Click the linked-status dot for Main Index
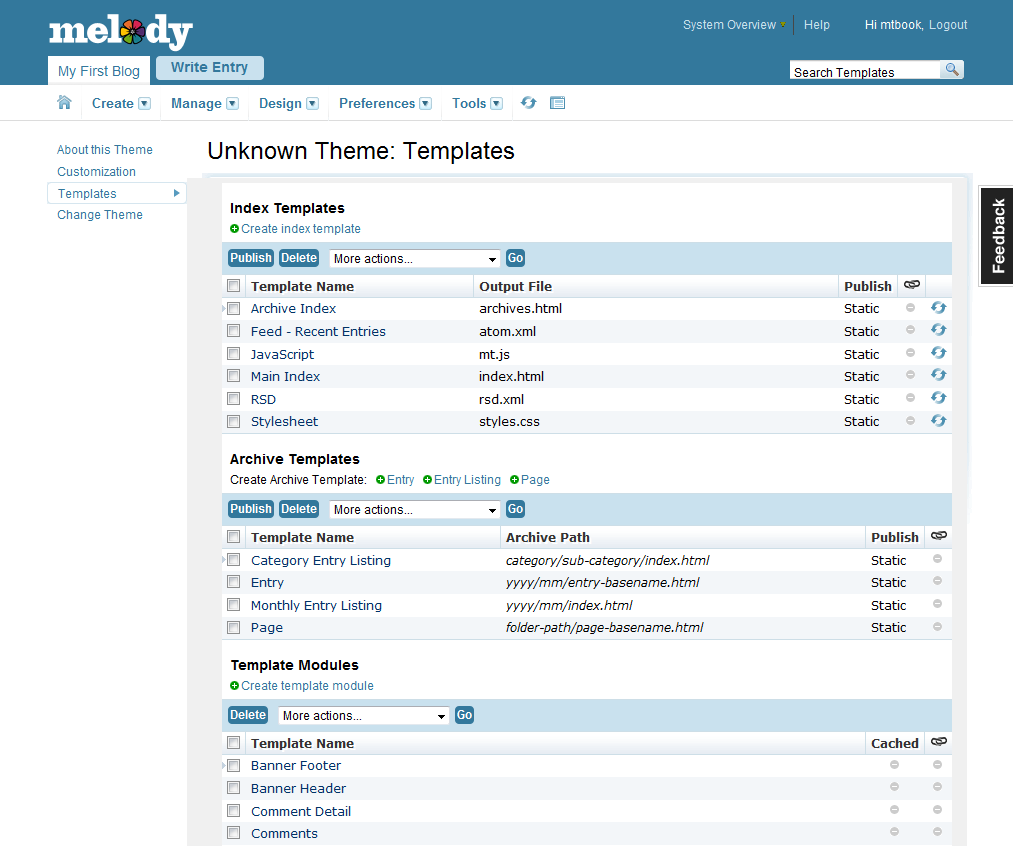The height and width of the screenshot is (846, 1013). (910, 375)
